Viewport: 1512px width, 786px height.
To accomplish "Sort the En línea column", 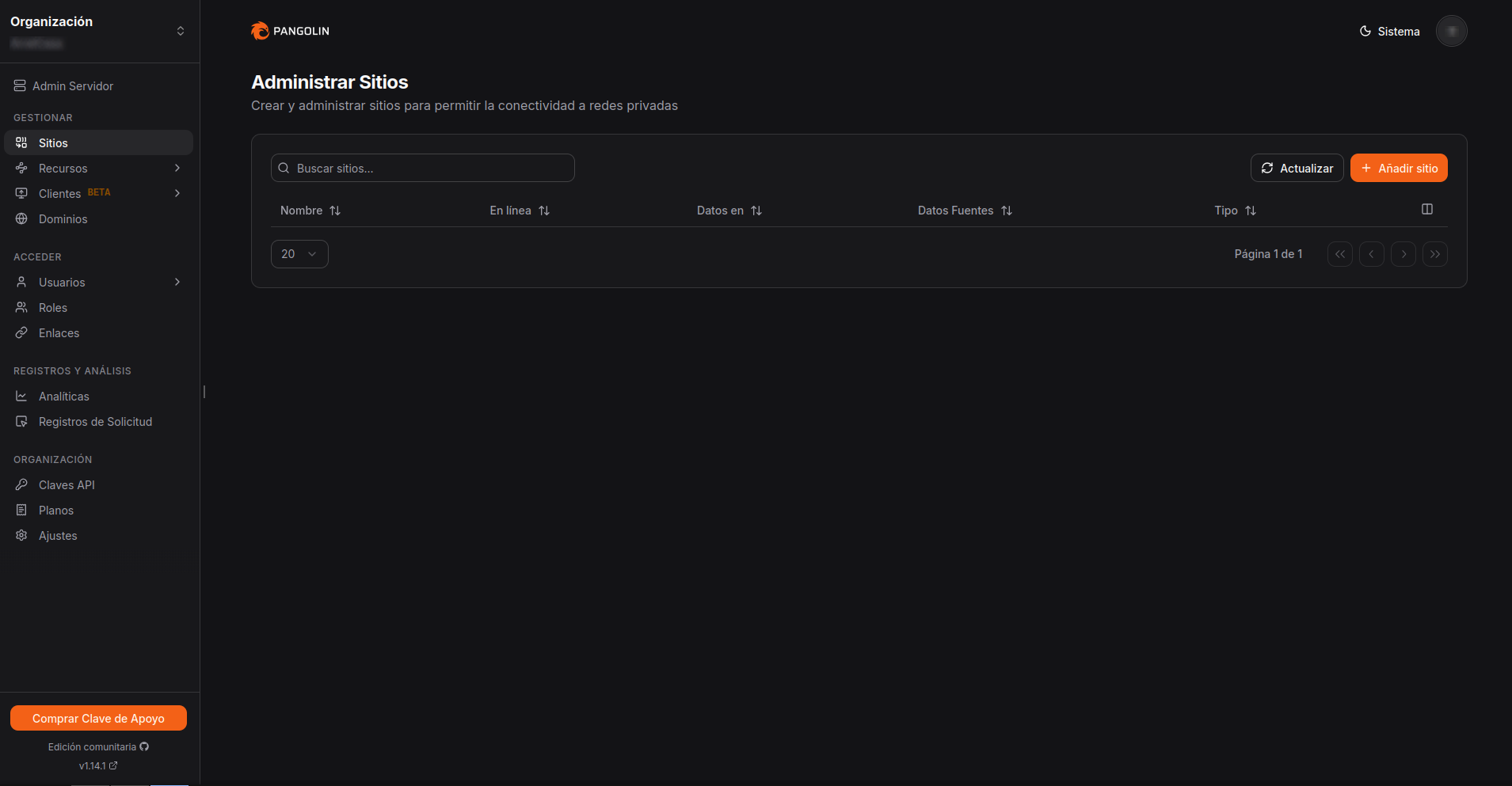I will point(544,211).
